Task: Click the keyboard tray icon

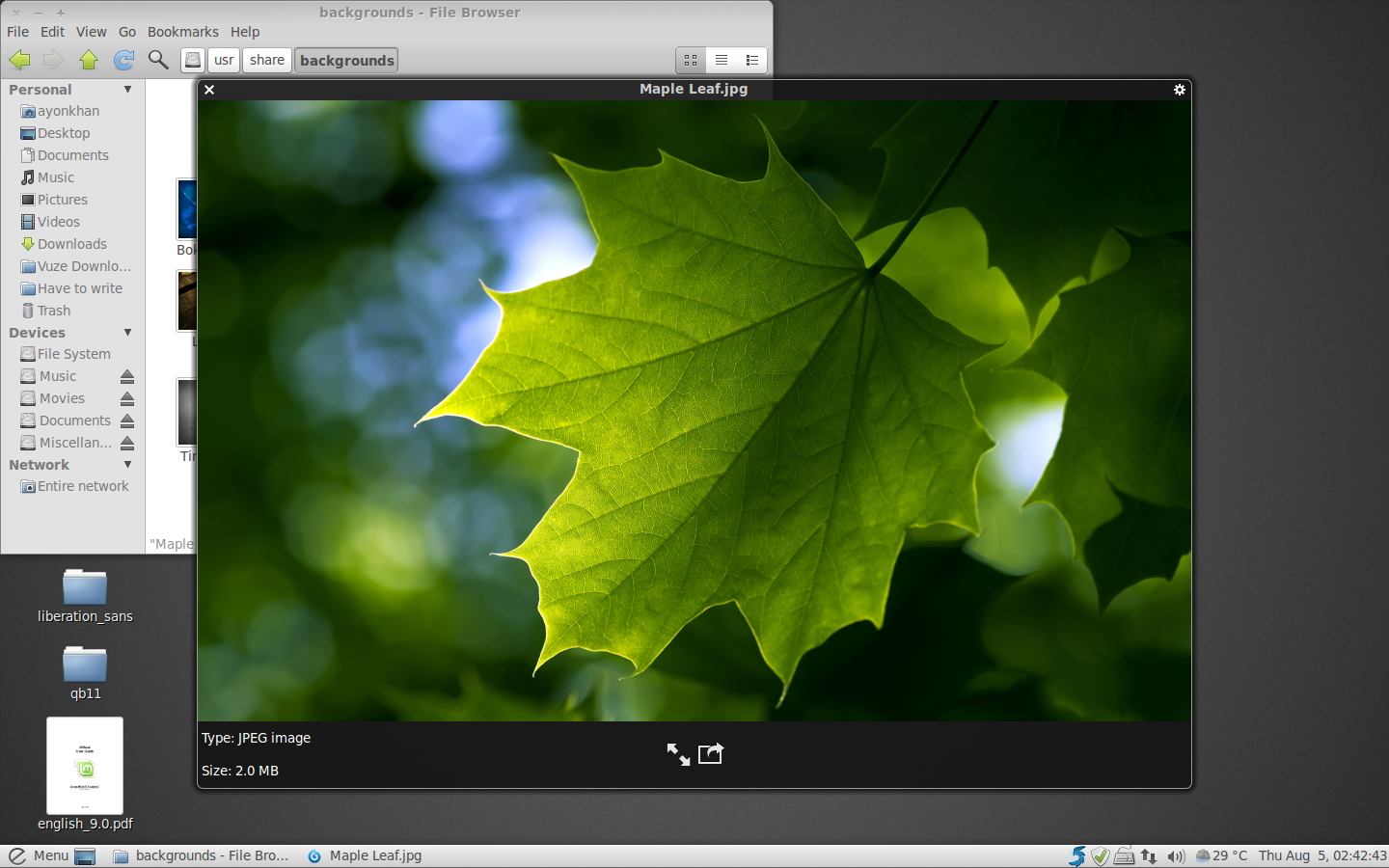Action: (x=1124, y=855)
